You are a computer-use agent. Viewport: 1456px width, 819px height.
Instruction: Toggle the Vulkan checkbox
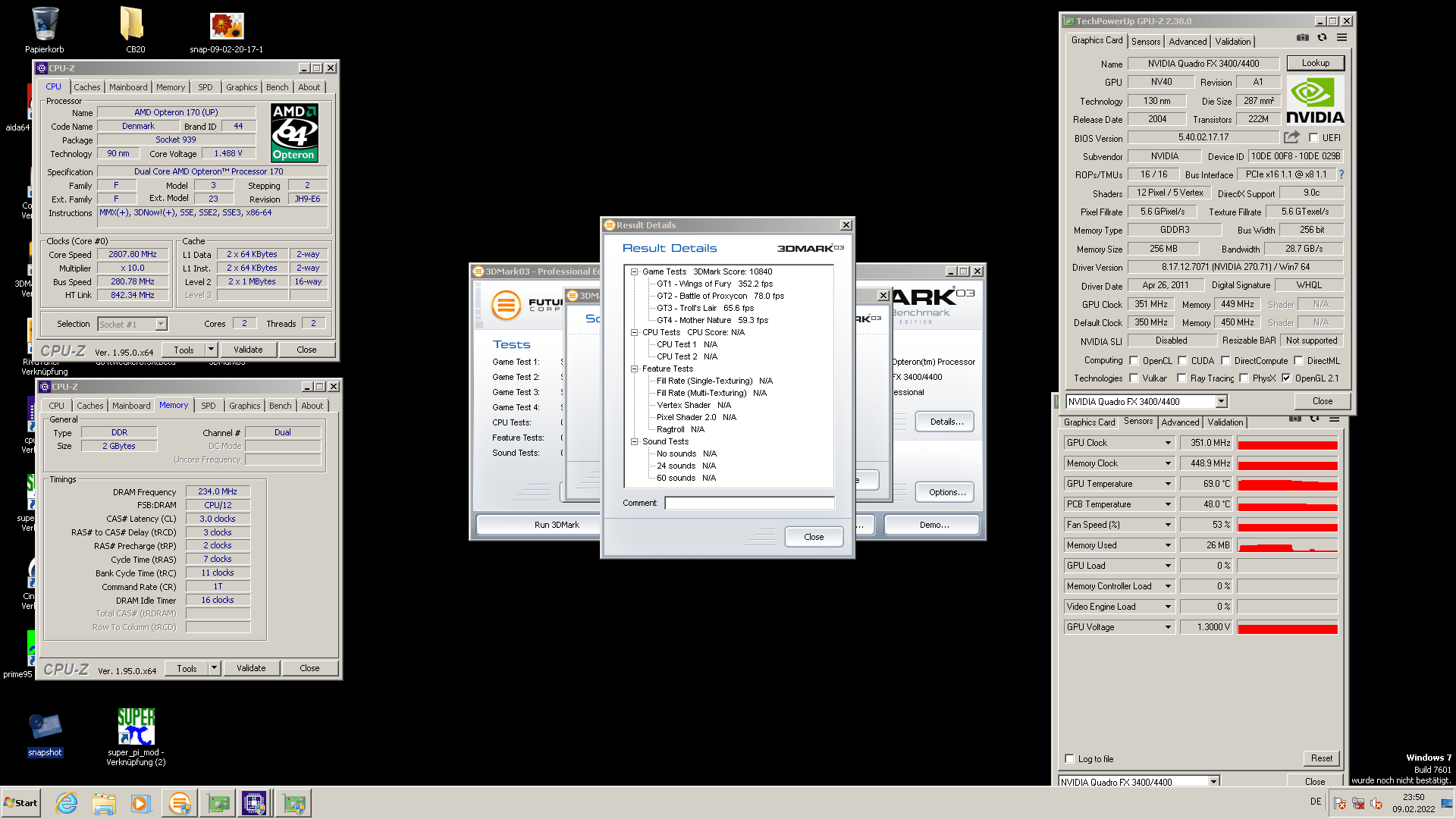(x=1134, y=378)
